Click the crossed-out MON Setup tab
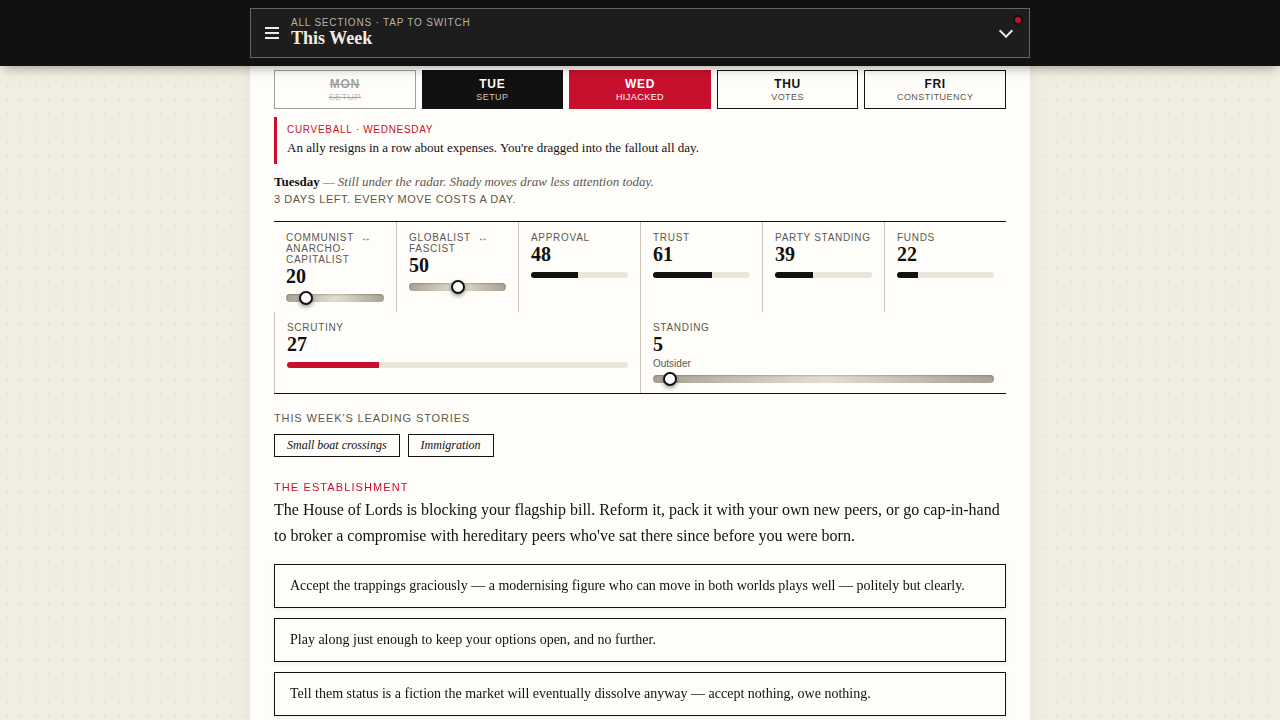Viewport: 1280px width, 720px height. click(345, 89)
